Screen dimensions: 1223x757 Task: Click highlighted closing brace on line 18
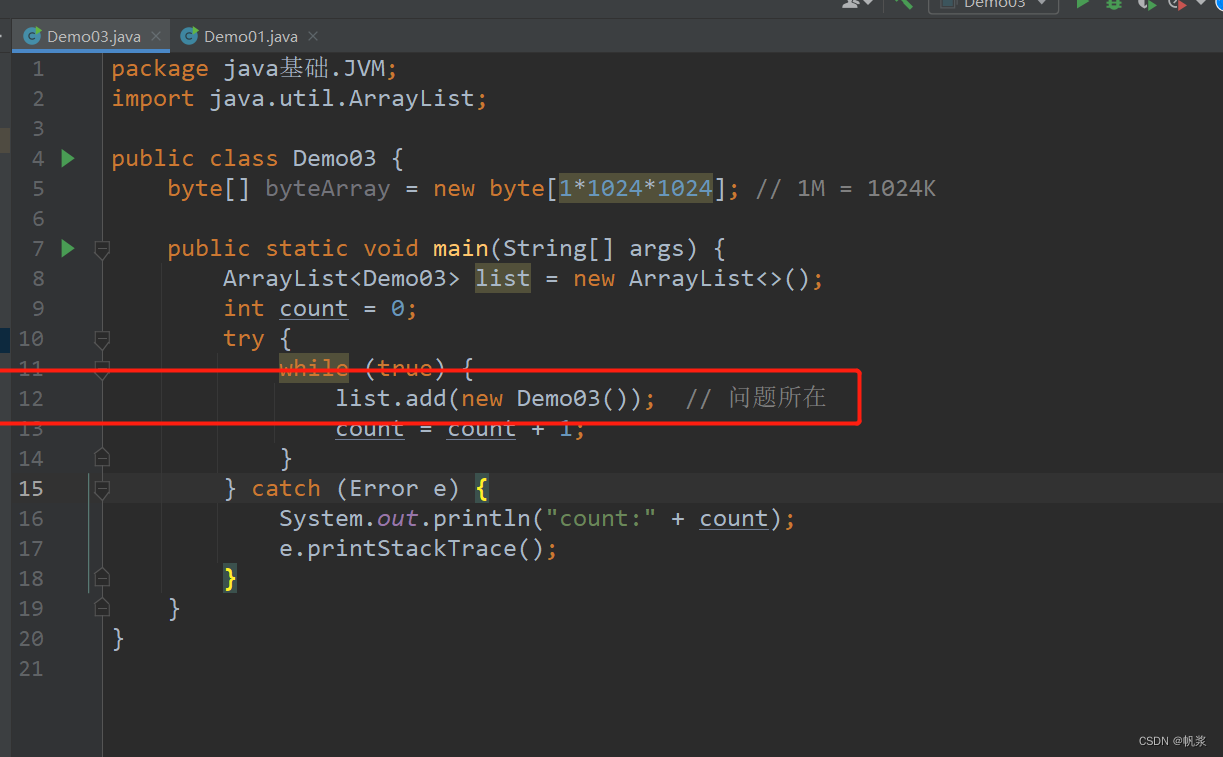click(x=230, y=578)
